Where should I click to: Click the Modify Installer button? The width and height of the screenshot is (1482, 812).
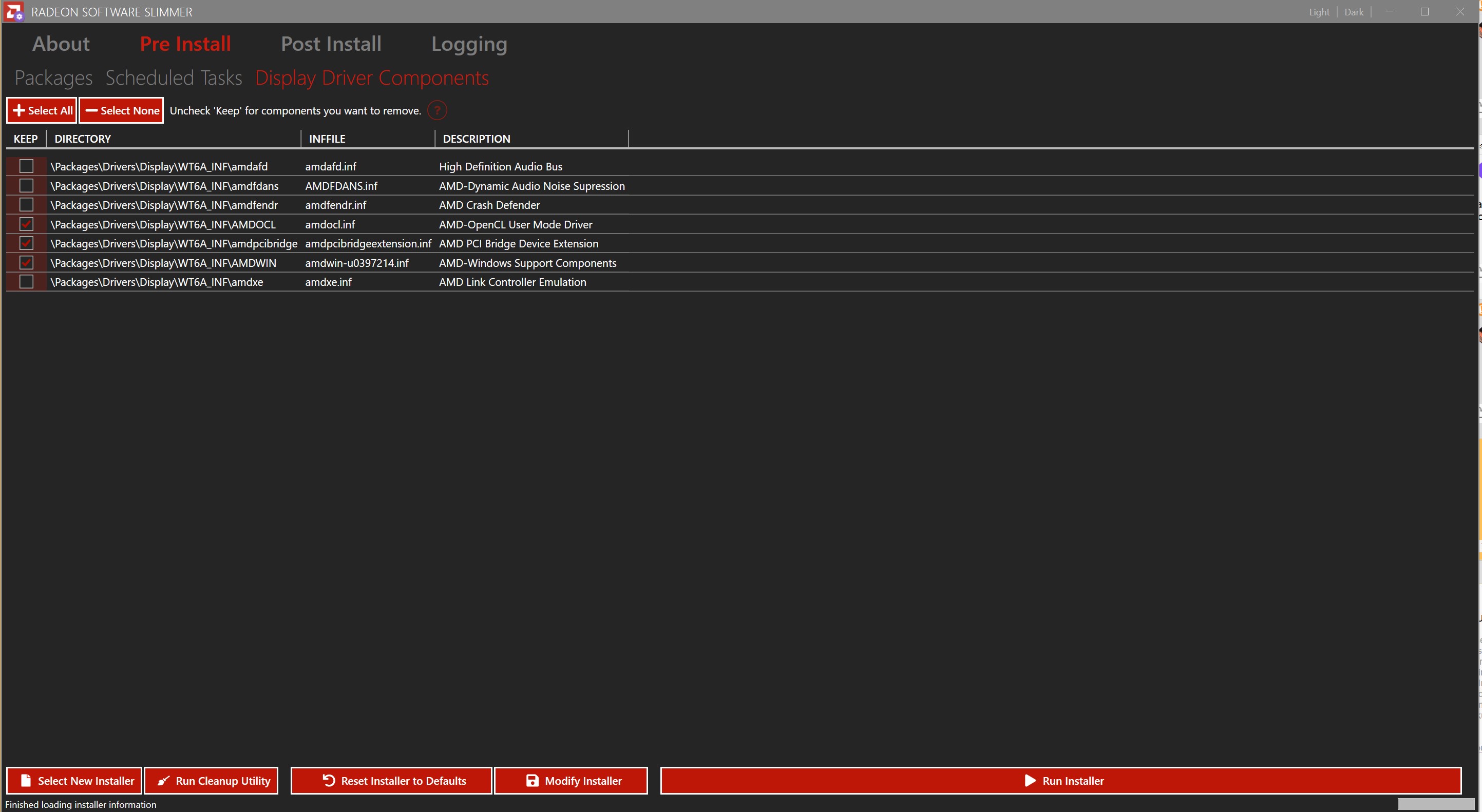click(571, 780)
